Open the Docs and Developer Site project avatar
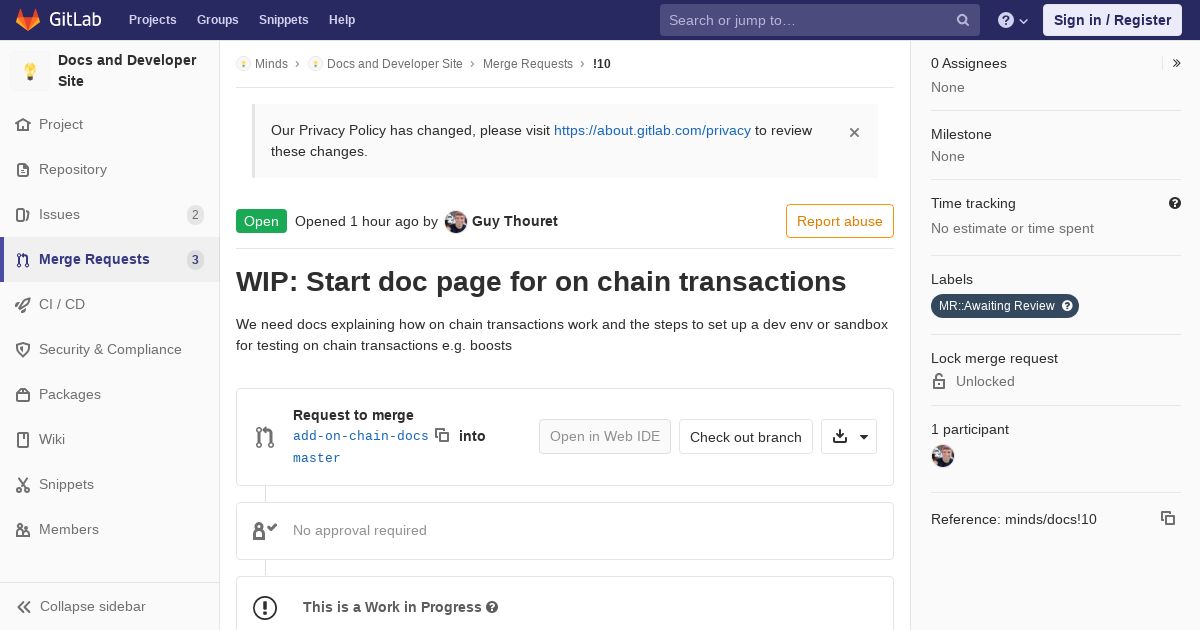Image resolution: width=1200 pixels, height=630 pixels. (30, 71)
